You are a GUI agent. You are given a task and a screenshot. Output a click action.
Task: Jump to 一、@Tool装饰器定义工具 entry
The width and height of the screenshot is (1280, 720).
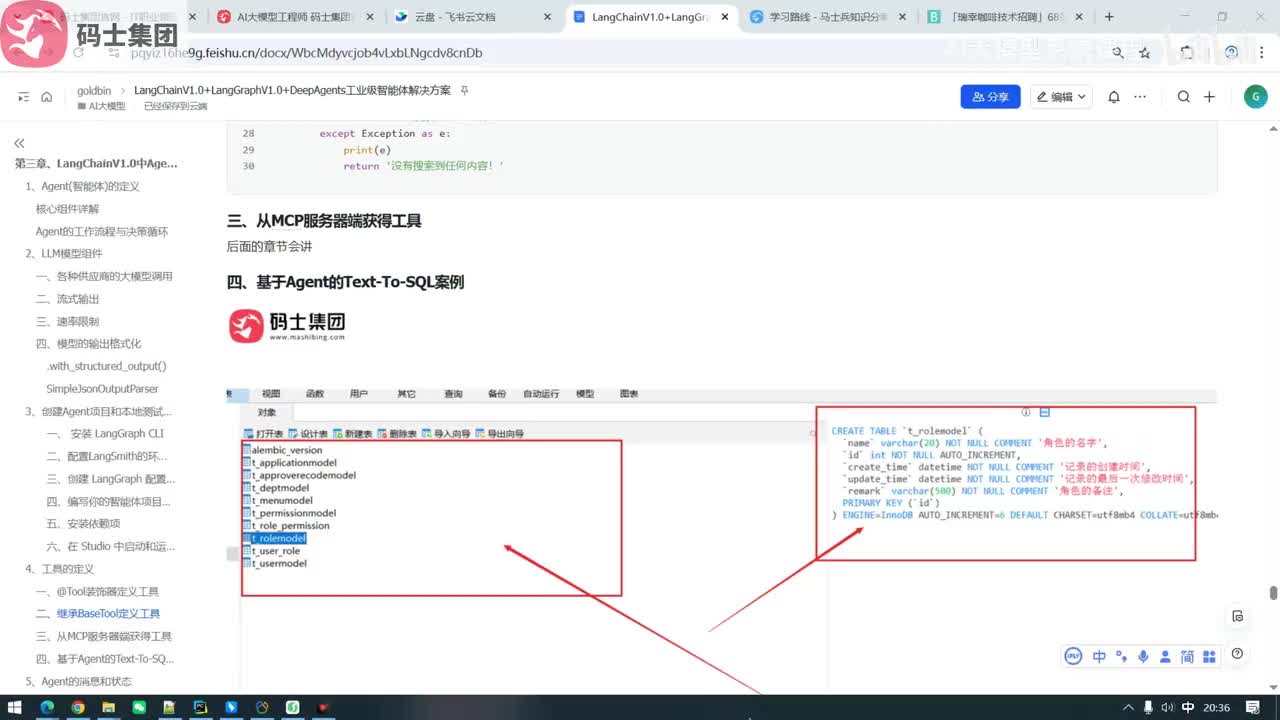[98, 591]
